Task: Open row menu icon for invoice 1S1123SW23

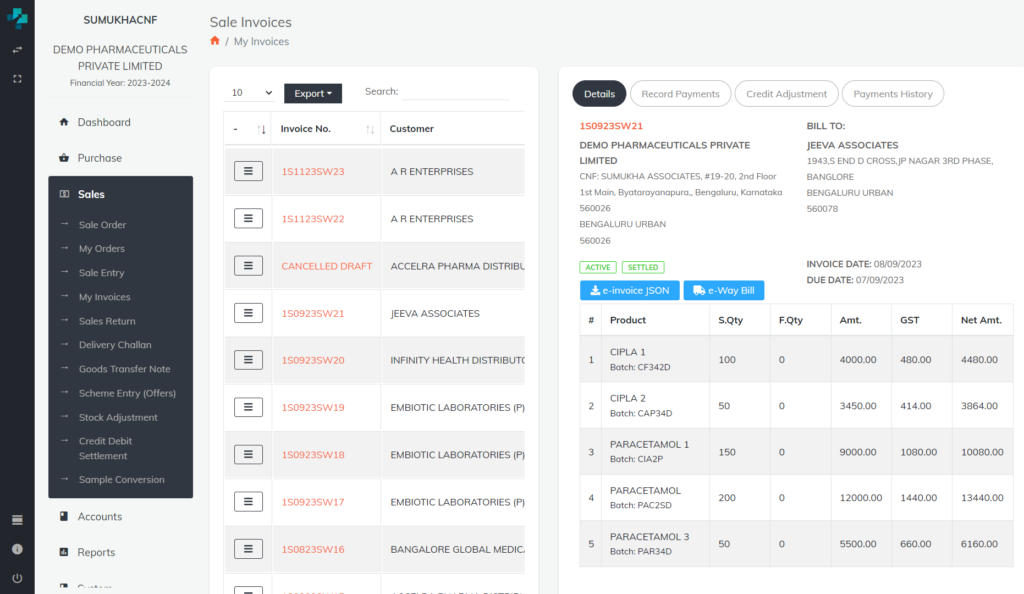Action: coord(248,171)
